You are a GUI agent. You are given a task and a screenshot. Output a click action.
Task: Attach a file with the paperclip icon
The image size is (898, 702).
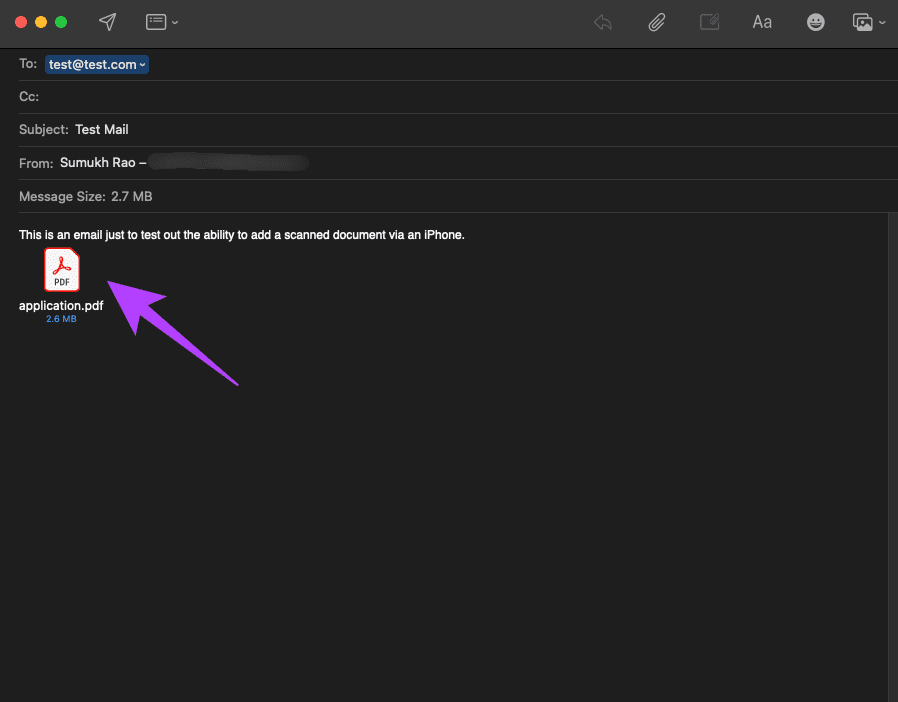pos(656,22)
